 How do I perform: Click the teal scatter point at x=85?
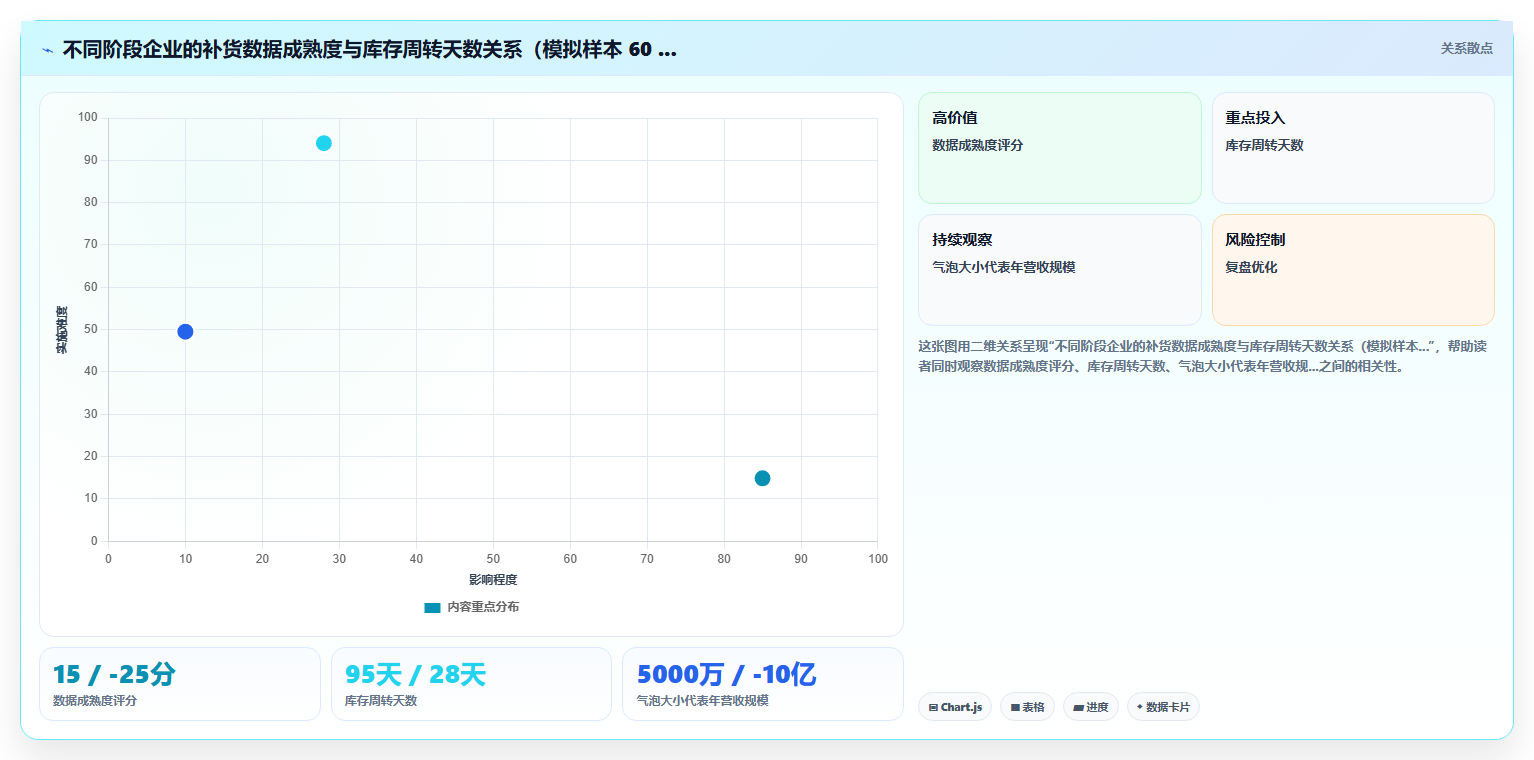coord(762,478)
